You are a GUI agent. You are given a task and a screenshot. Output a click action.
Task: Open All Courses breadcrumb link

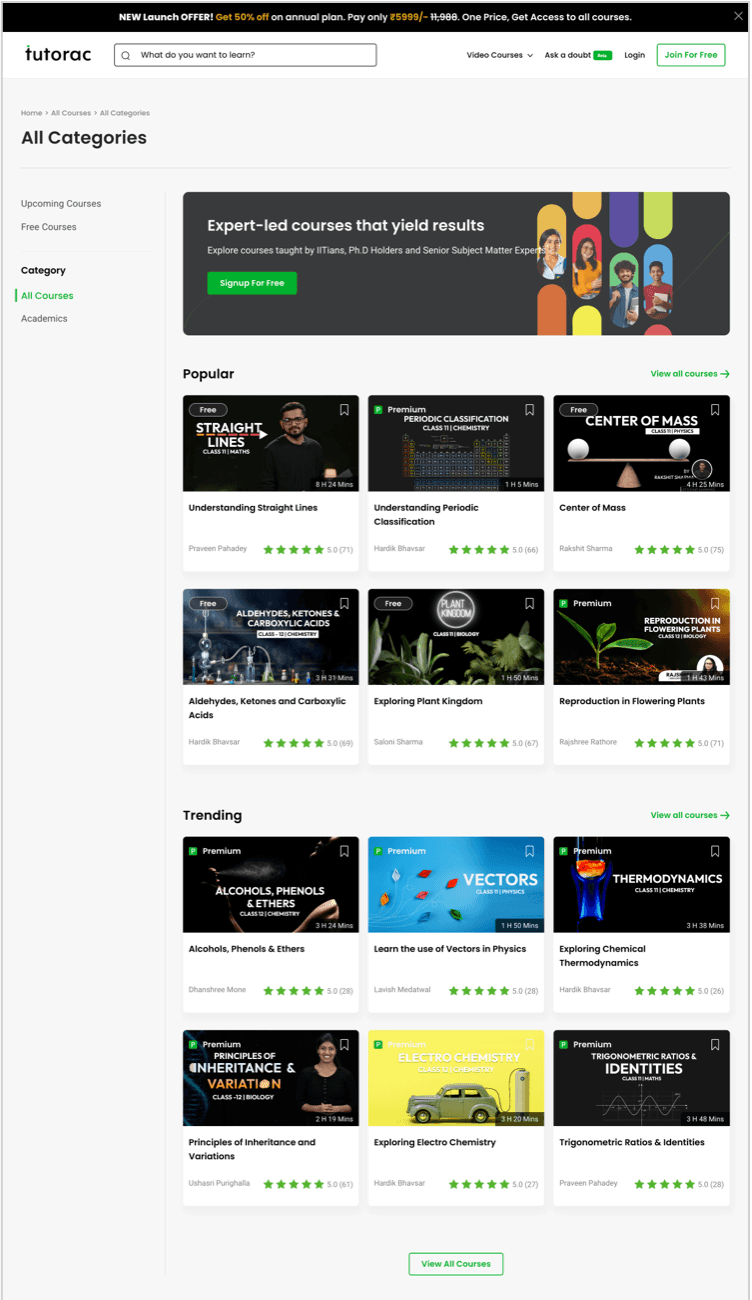[71, 113]
